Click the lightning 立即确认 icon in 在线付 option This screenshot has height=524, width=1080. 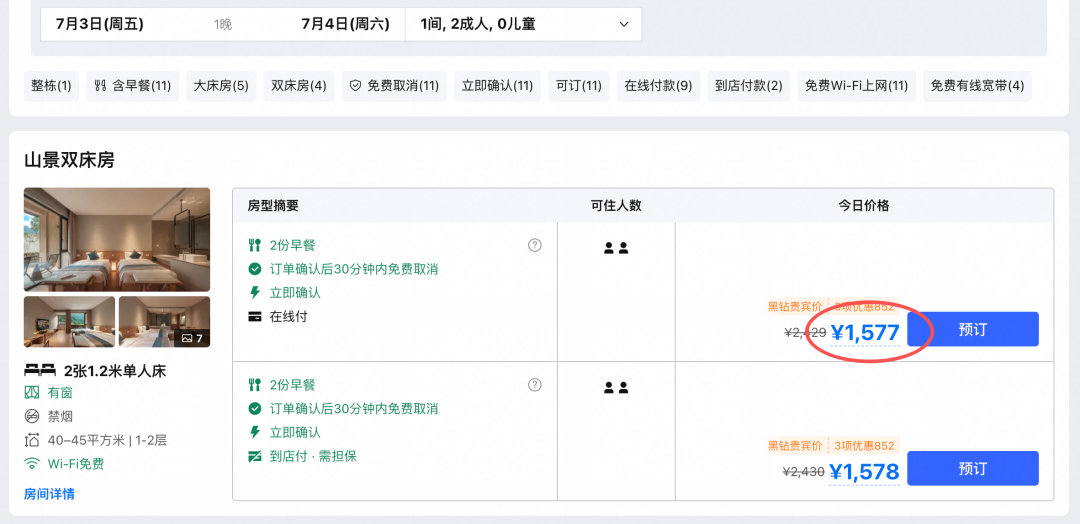click(x=255, y=293)
